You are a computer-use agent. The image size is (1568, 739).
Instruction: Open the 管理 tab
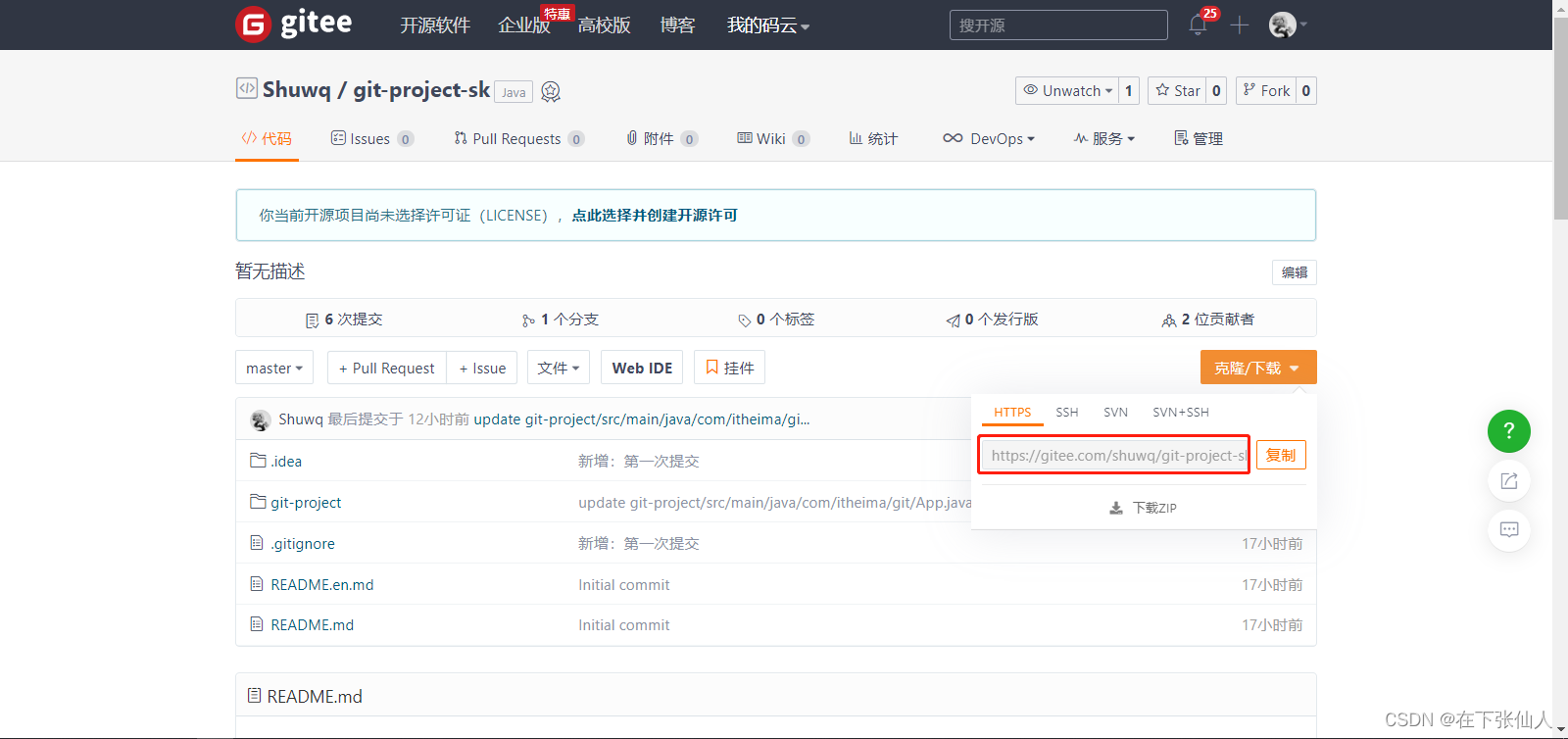point(1199,138)
